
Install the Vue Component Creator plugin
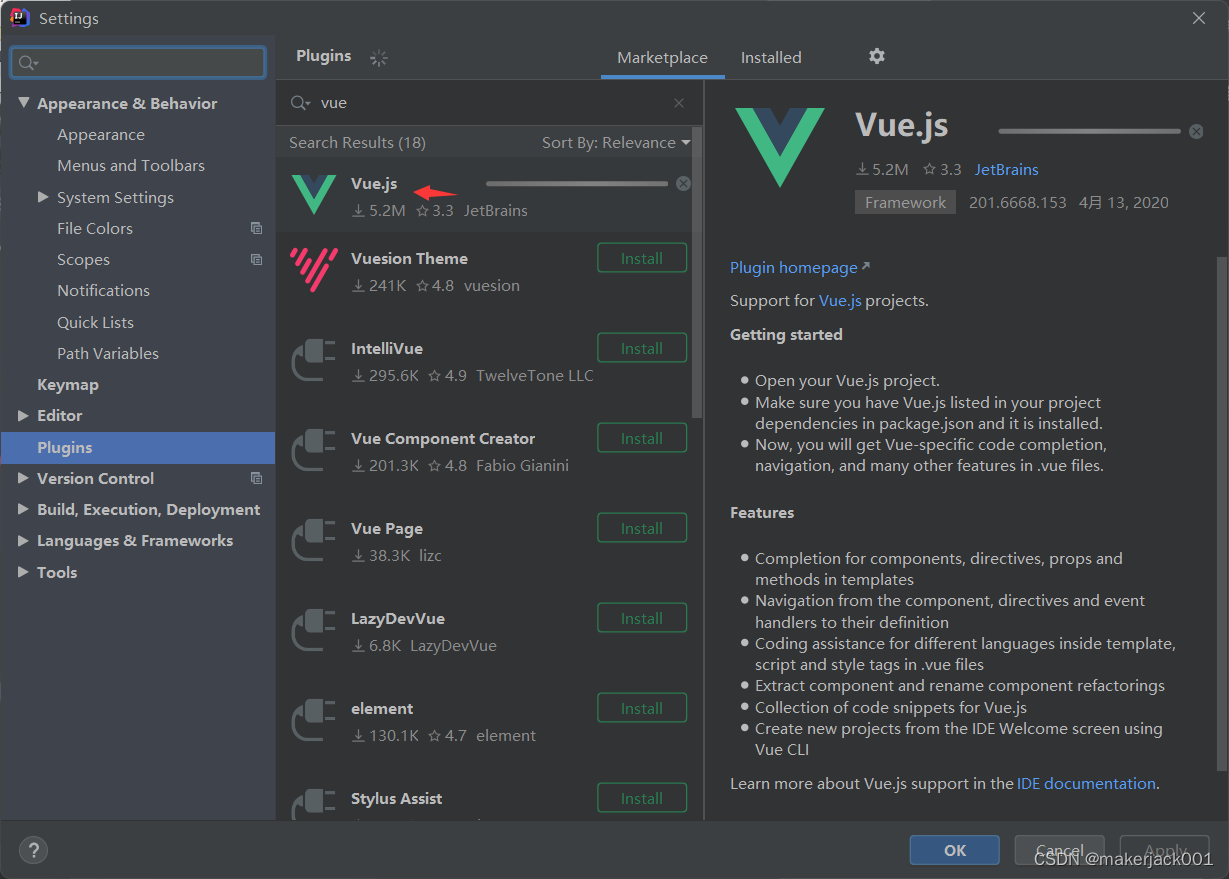coord(641,438)
